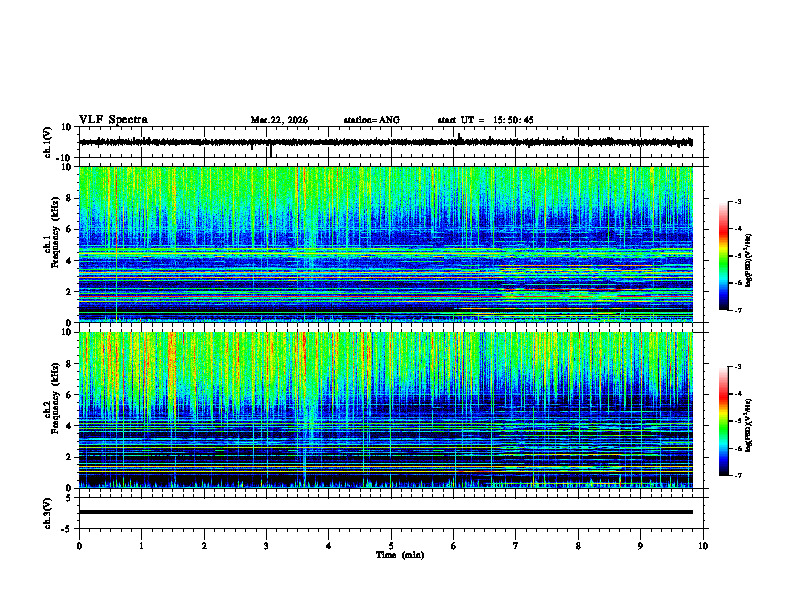Select the start UT time "15:50:45"
Image resolution: width=792 pixels, height=612 pixels.
pos(513,120)
